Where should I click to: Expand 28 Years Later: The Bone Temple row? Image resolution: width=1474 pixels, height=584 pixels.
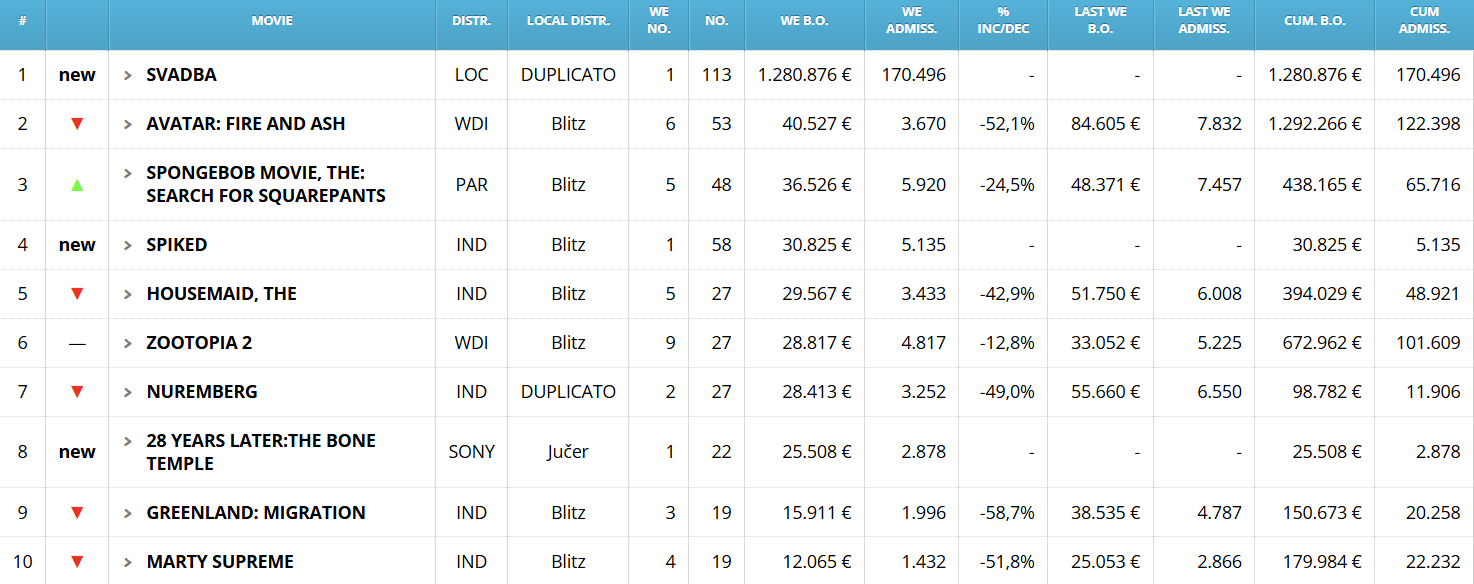(128, 441)
